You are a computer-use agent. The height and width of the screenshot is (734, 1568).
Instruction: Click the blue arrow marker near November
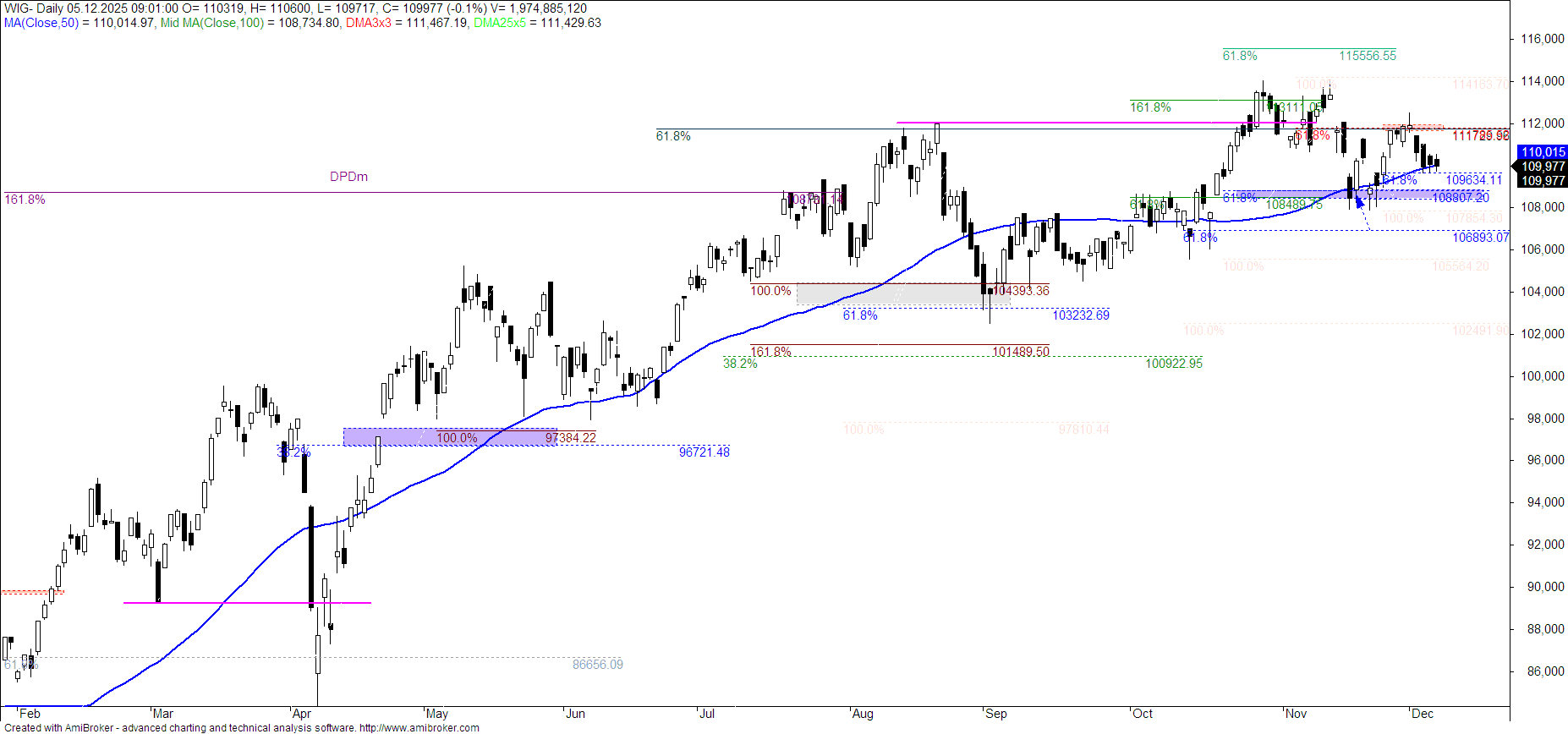click(1360, 201)
